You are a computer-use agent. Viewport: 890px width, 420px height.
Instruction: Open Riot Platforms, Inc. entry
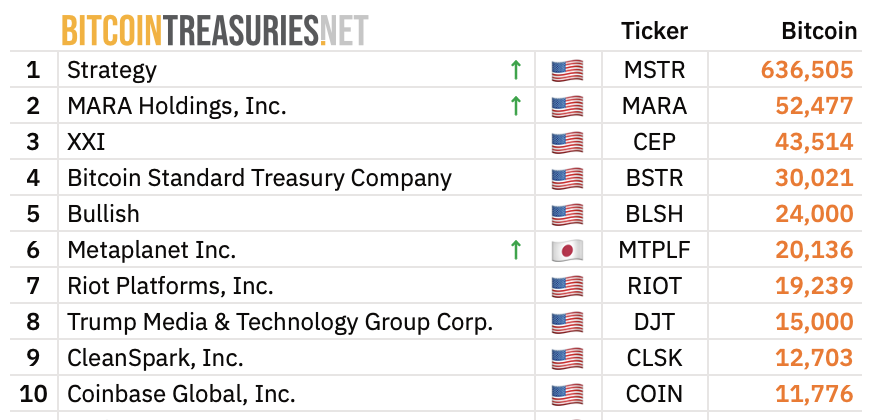(x=170, y=286)
